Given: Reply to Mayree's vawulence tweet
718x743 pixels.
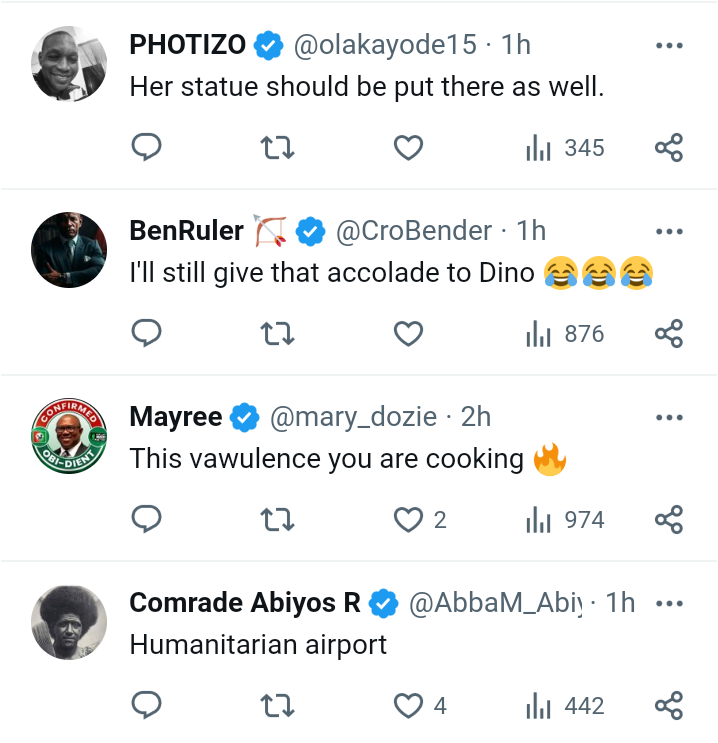Looking at the screenshot, I should (x=147, y=520).
